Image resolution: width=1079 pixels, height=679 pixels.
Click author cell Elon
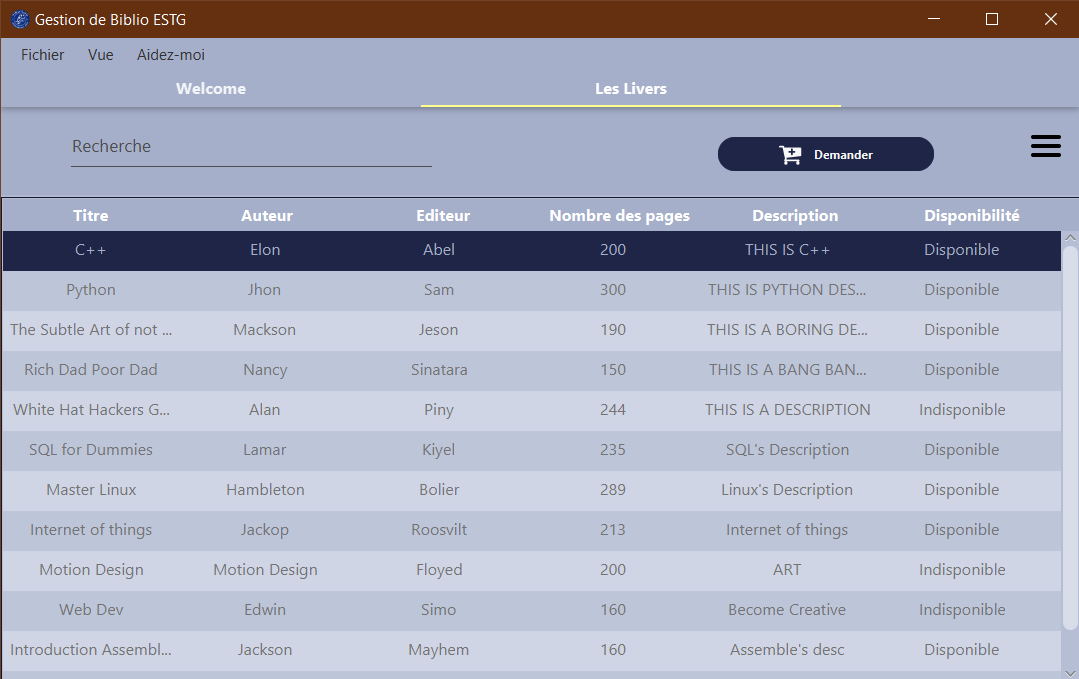[265, 250]
